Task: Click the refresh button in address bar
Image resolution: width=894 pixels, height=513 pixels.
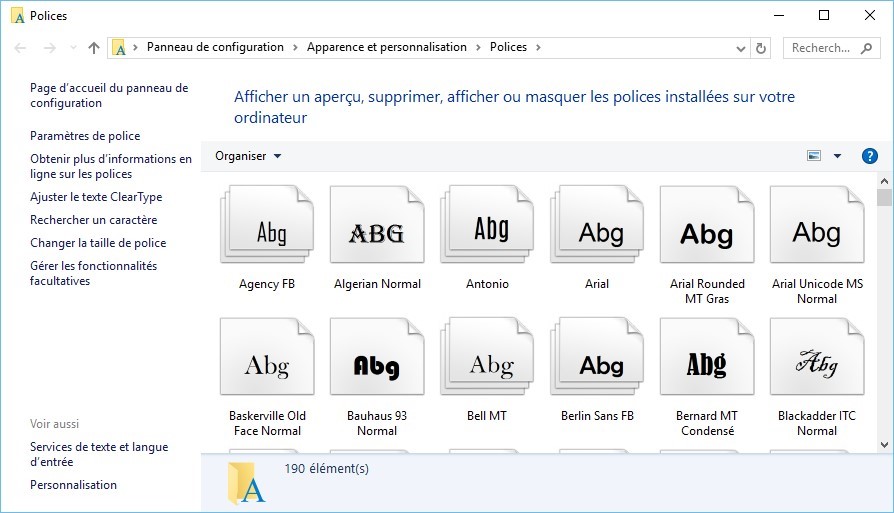Action: click(x=761, y=48)
